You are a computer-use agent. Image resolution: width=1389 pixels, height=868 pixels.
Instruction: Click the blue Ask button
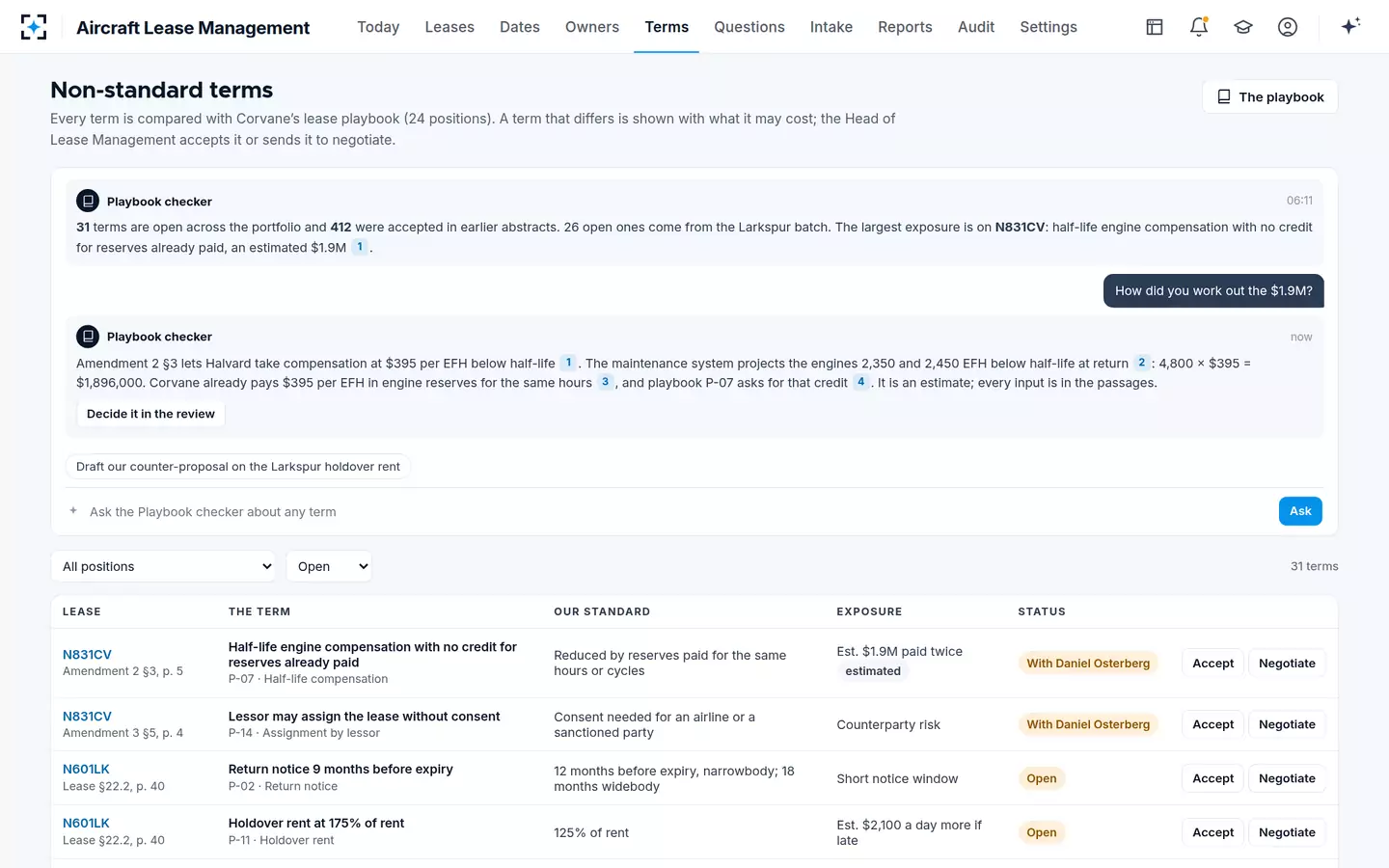click(1300, 511)
